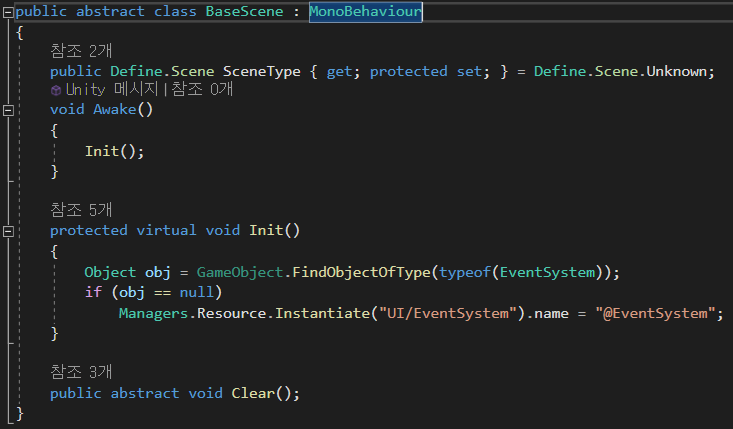This screenshot has width=733, height=429.
Task: Click the EventSystem type inside typeof
Action: coord(547,272)
